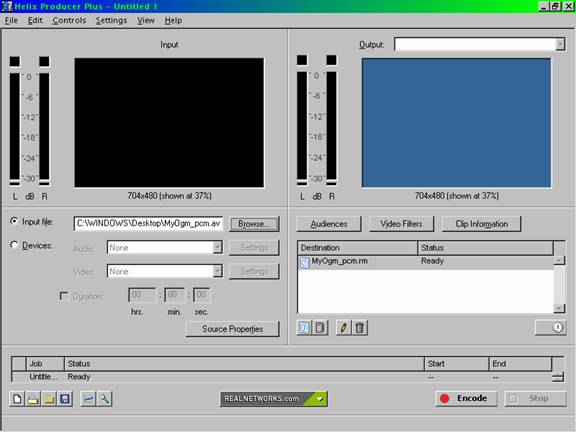Click the edit destination pencil icon
The height and width of the screenshot is (432, 576).
[343, 327]
